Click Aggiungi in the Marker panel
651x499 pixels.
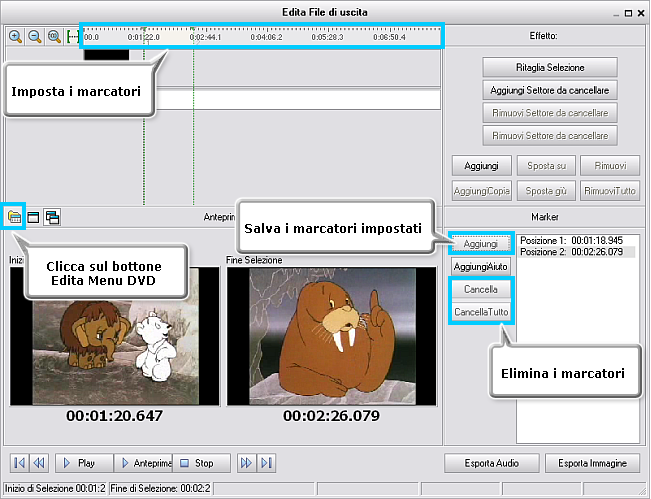tap(481, 244)
